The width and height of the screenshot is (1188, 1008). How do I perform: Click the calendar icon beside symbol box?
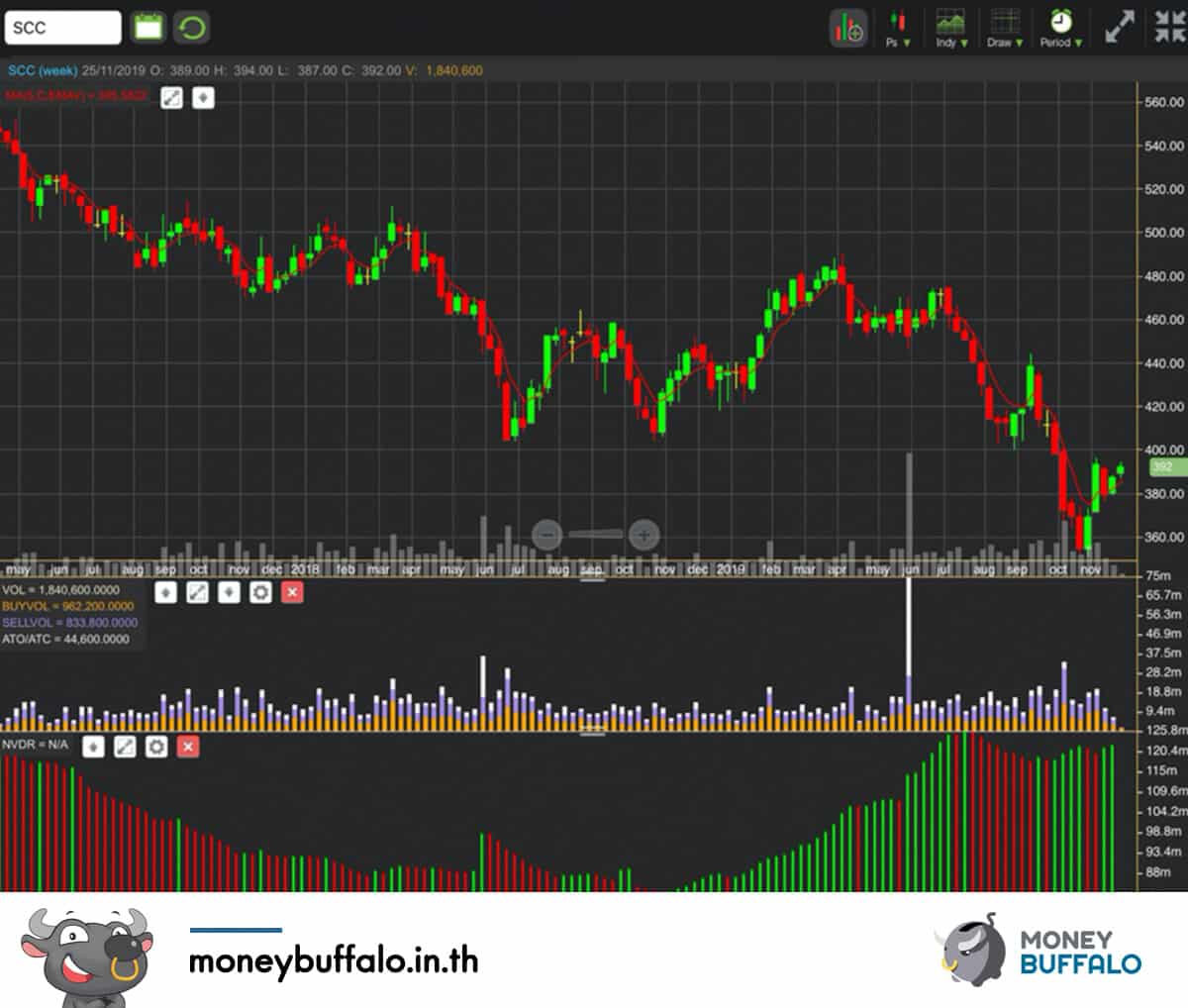148,28
